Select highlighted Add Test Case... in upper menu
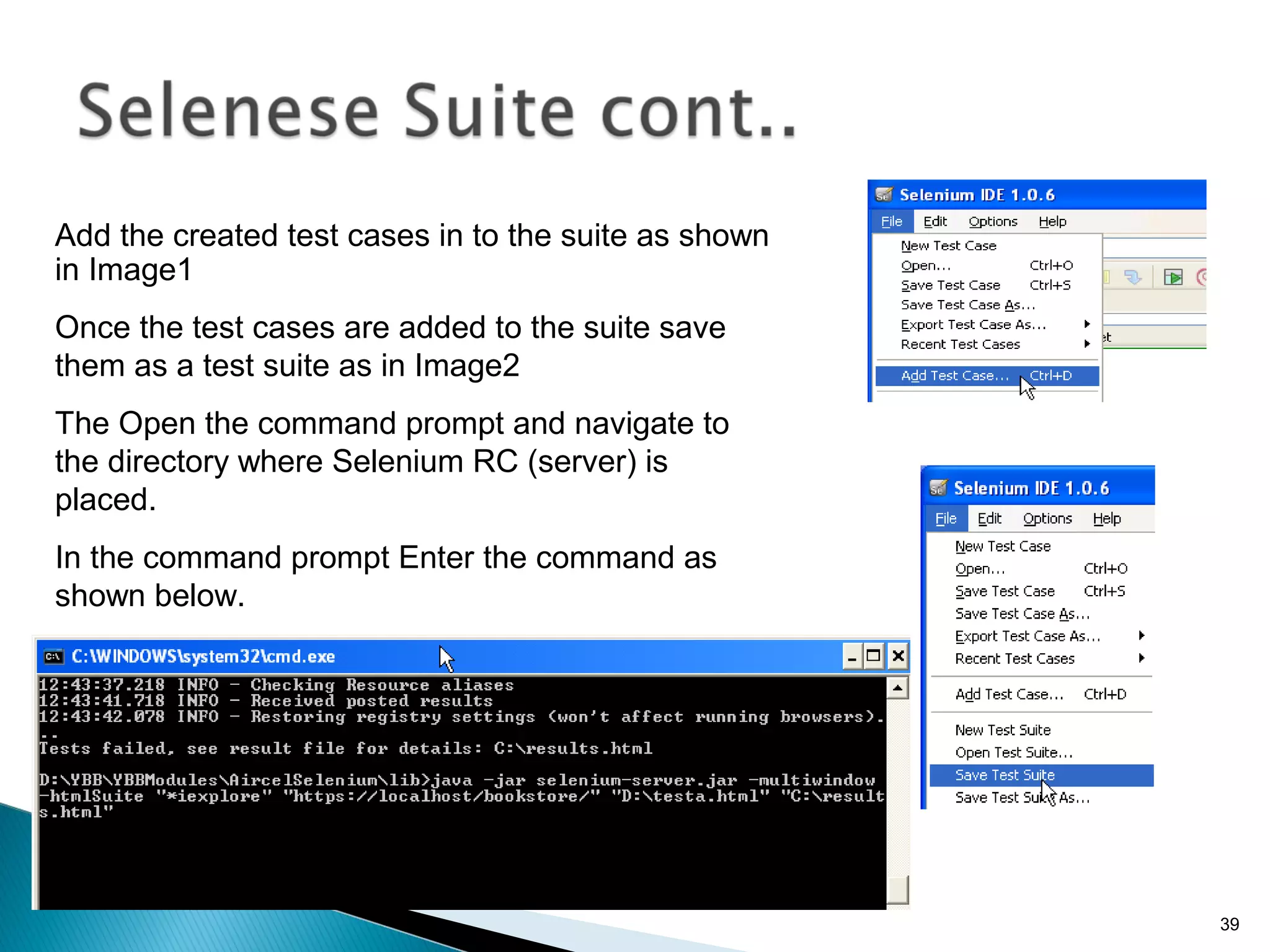This screenshot has height=952, width=1270. coord(987,376)
